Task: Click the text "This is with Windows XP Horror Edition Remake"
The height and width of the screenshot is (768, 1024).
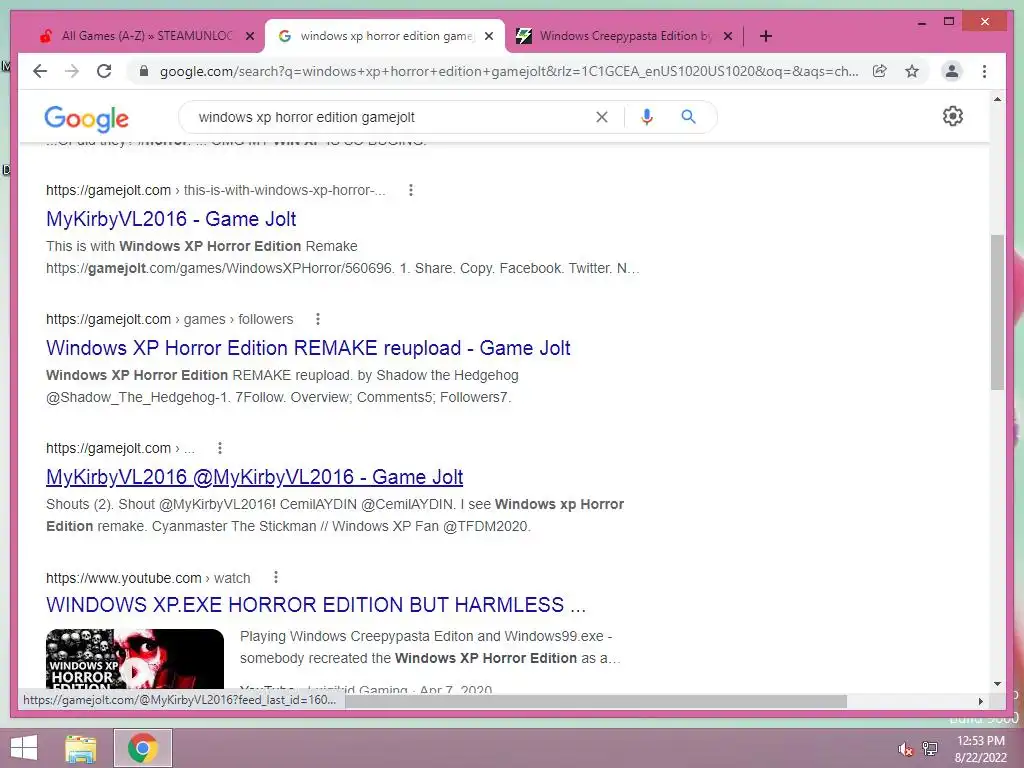Action: tap(202, 246)
